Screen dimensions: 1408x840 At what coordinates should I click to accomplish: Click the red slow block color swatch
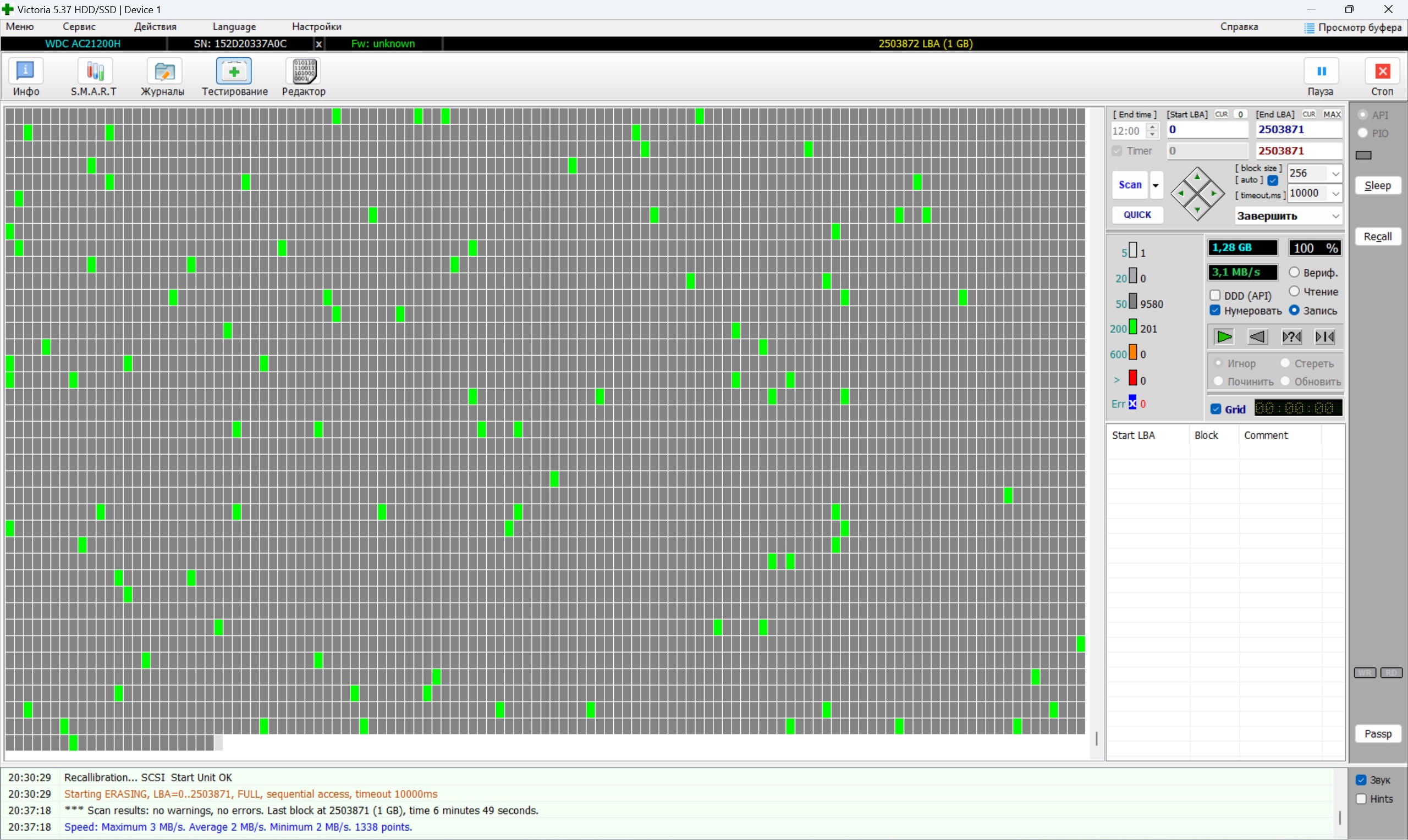(1133, 378)
